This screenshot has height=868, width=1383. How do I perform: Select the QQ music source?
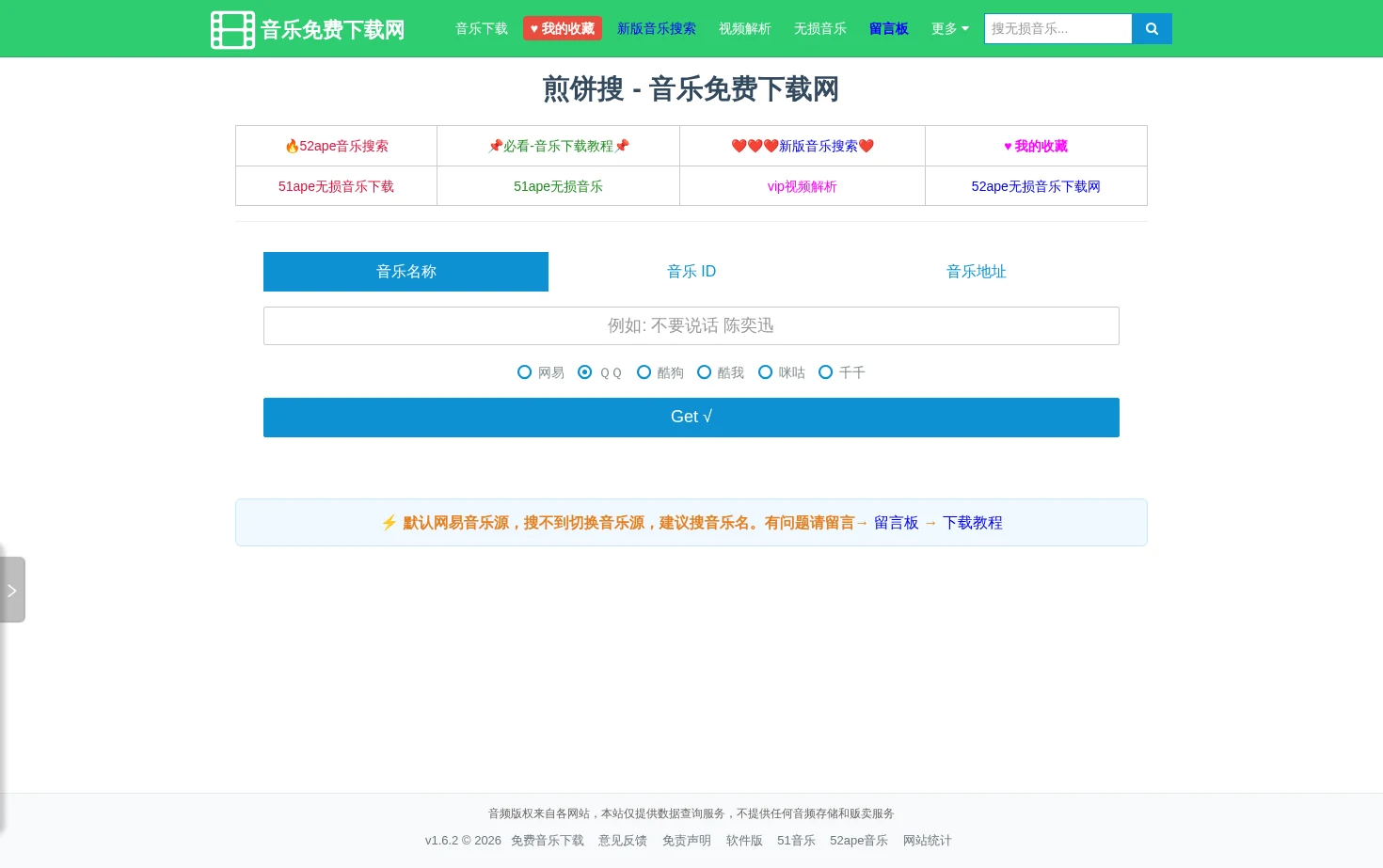pyautogui.click(x=584, y=372)
